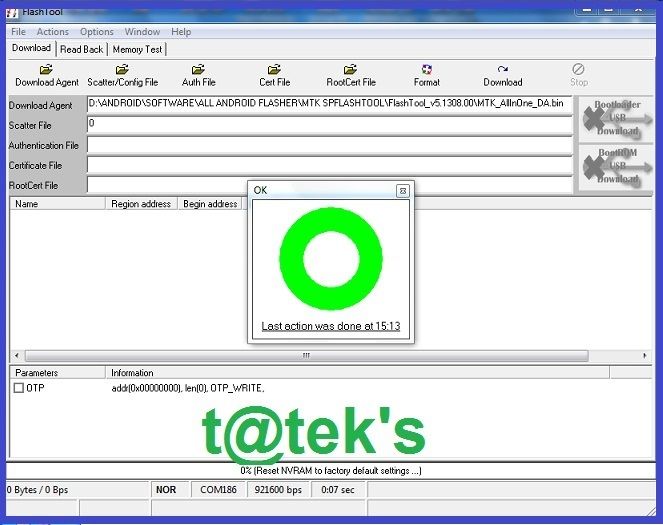
Task: Close the OK dialog popup
Action: click(402, 190)
